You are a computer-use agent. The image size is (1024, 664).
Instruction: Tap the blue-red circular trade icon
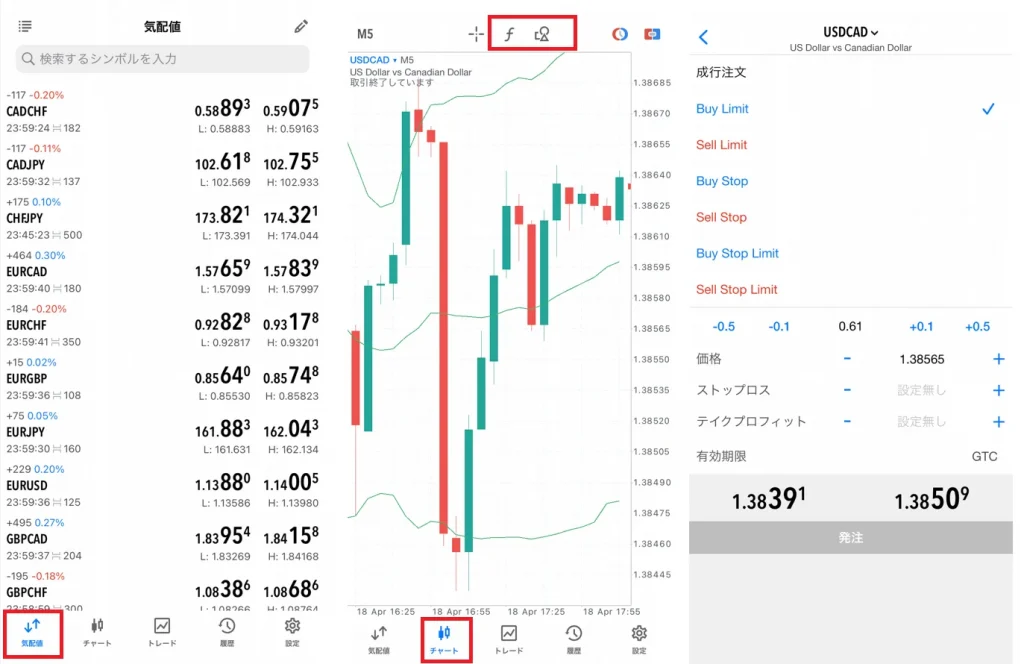pos(620,34)
